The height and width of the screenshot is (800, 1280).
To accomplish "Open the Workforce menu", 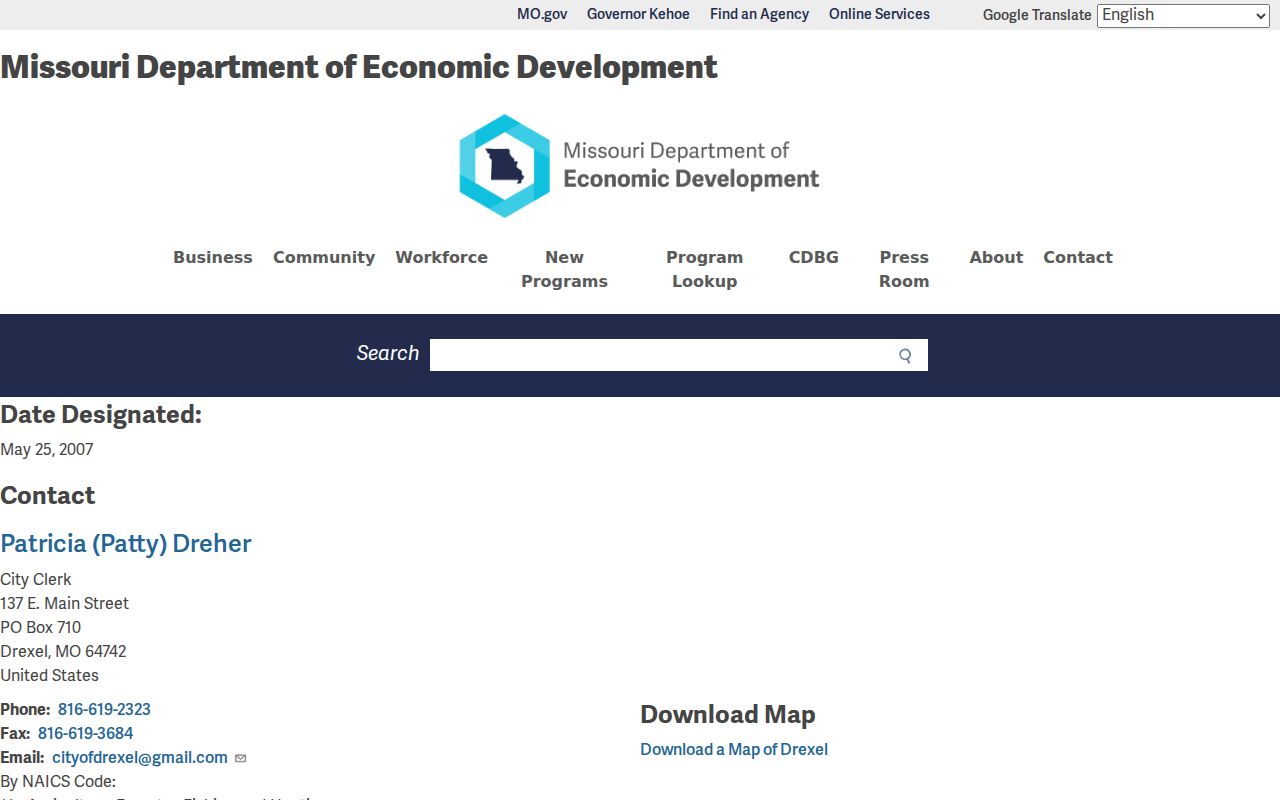I will click(441, 257).
